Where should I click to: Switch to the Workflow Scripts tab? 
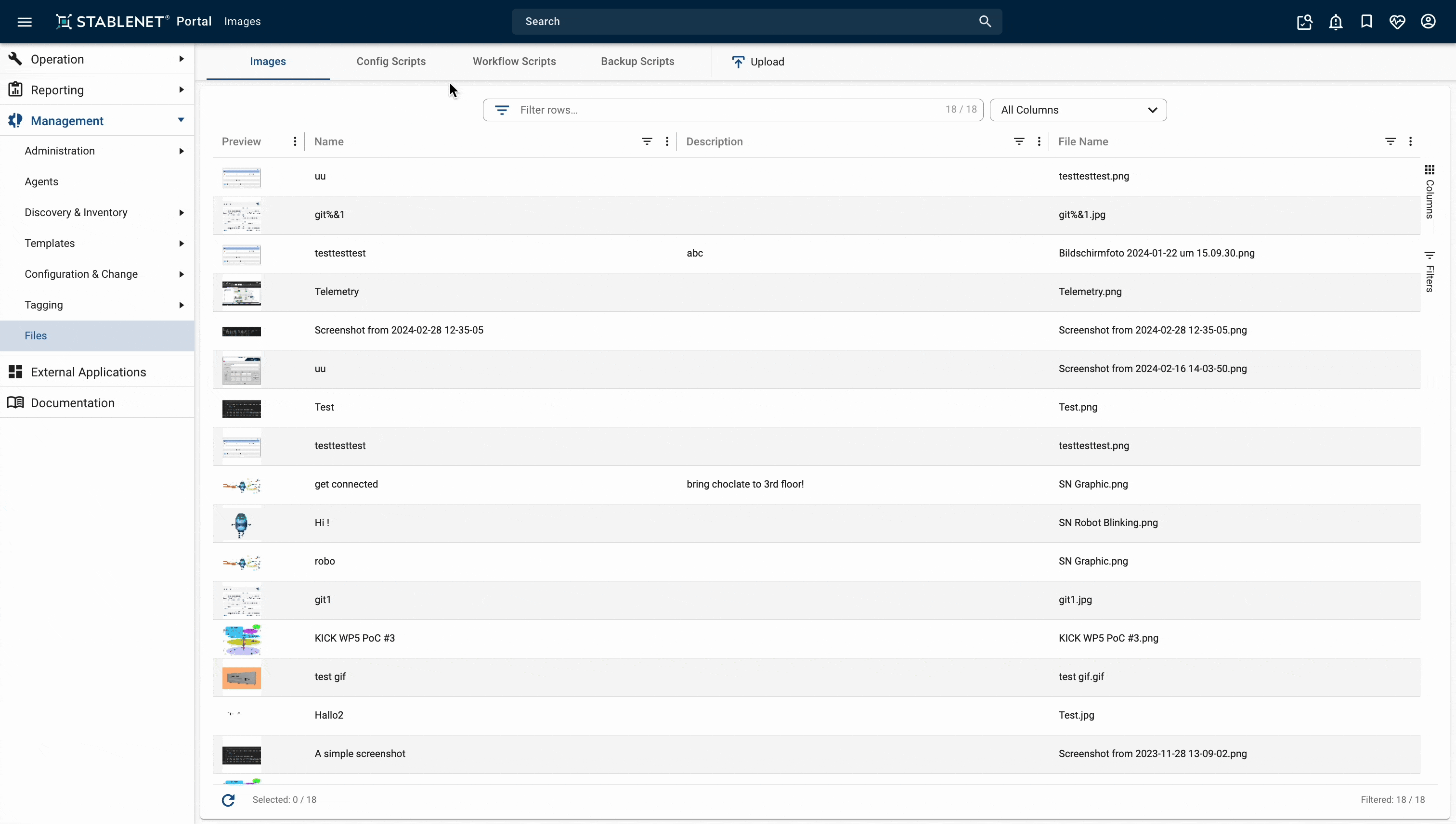point(514,61)
